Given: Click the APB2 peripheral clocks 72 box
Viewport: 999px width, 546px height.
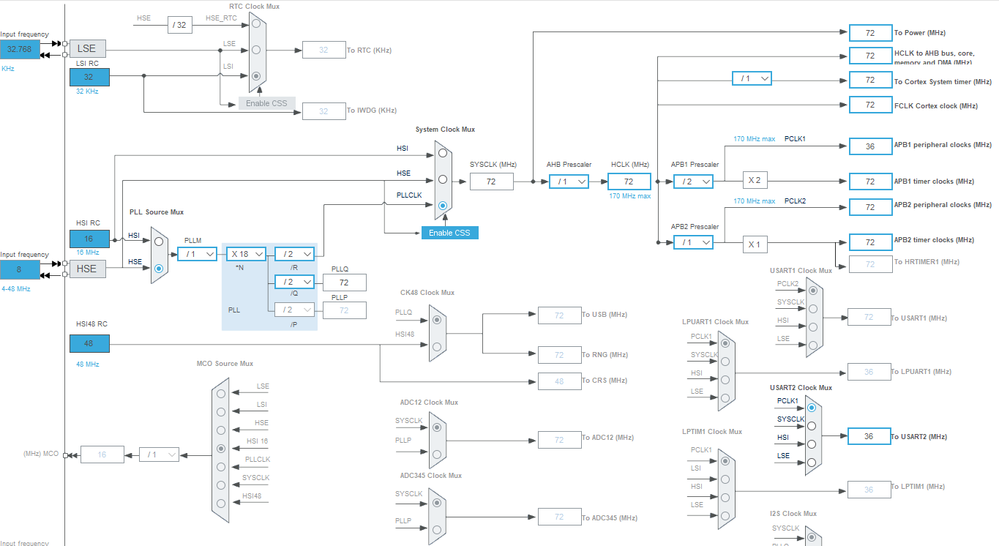Looking at the screenshot, I should click(870, 207).
